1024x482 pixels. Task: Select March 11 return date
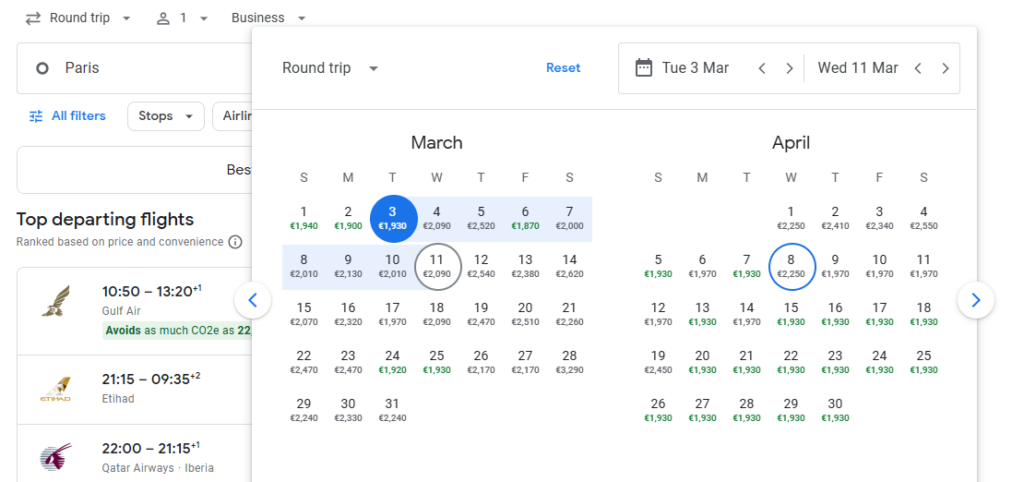pos(437,266)
